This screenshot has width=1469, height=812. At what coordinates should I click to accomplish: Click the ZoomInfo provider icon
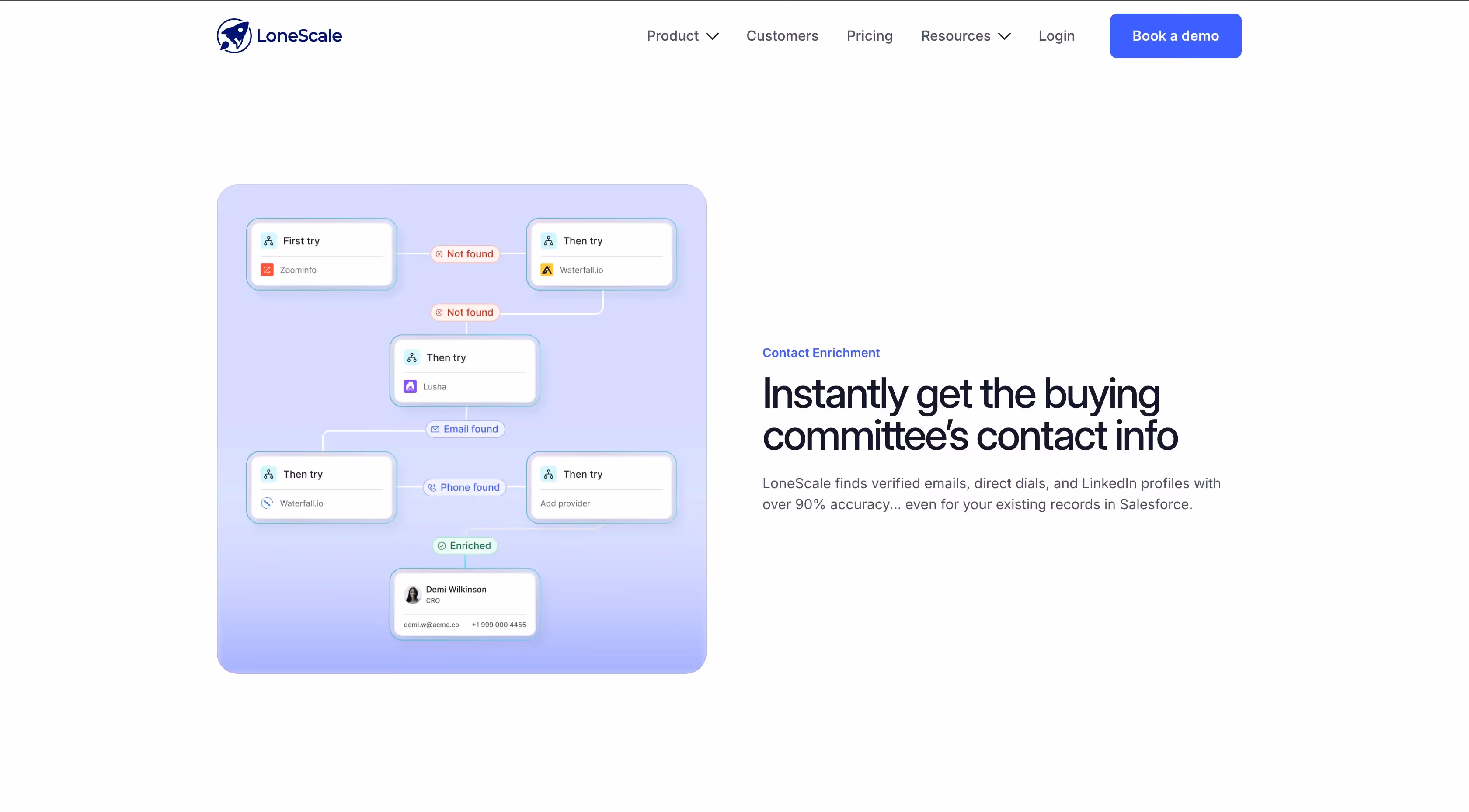coord(267,270)
